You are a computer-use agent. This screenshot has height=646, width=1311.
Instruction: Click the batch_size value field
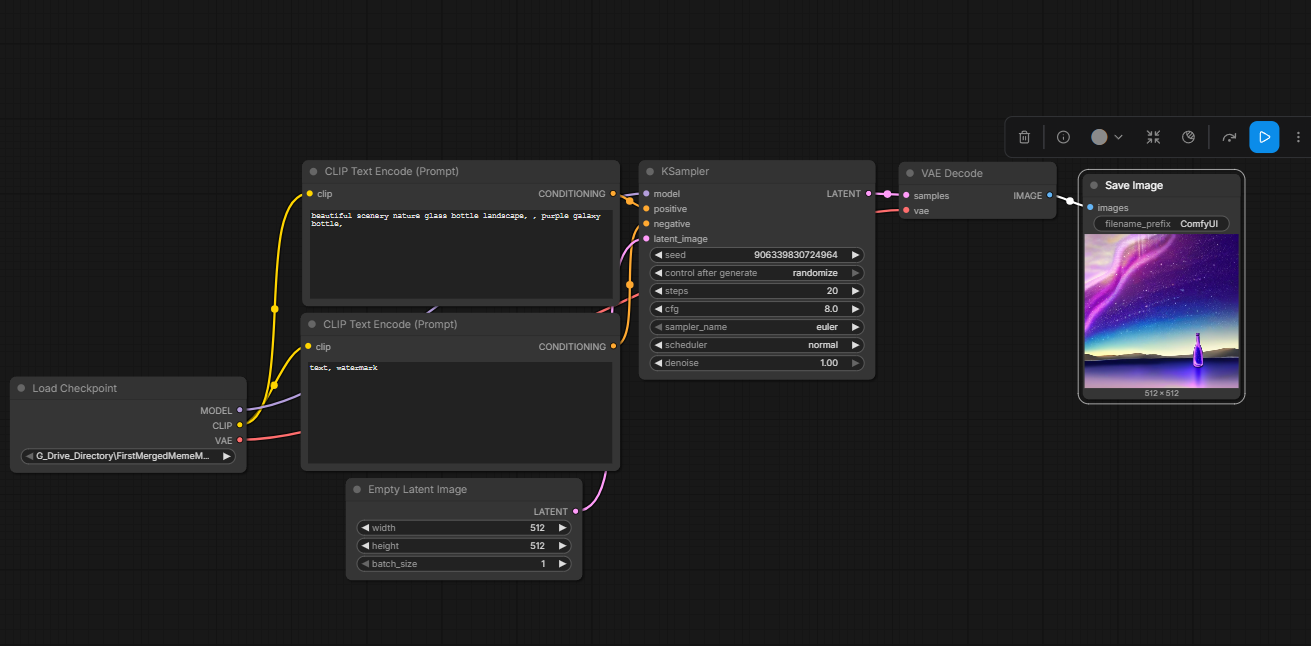coord(464,564)
